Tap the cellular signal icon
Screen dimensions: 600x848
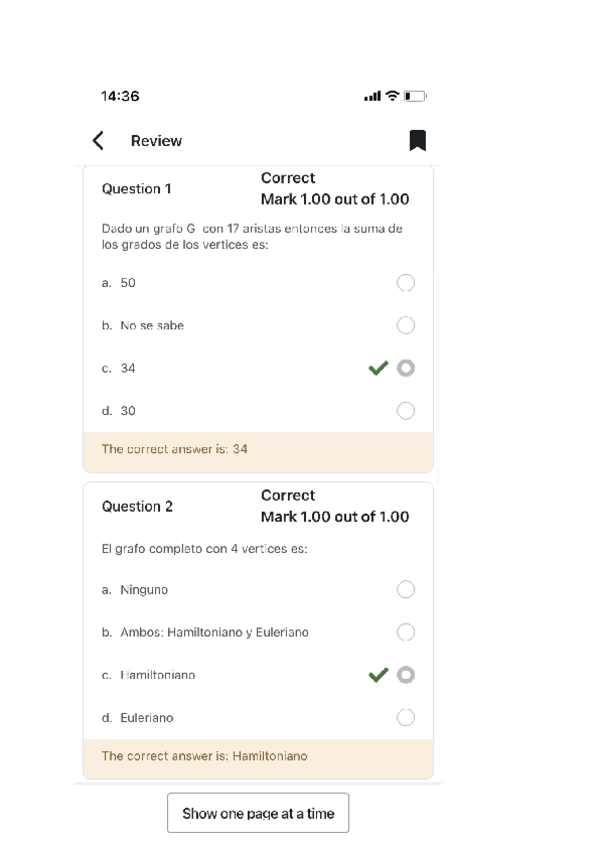coord(373,96)
